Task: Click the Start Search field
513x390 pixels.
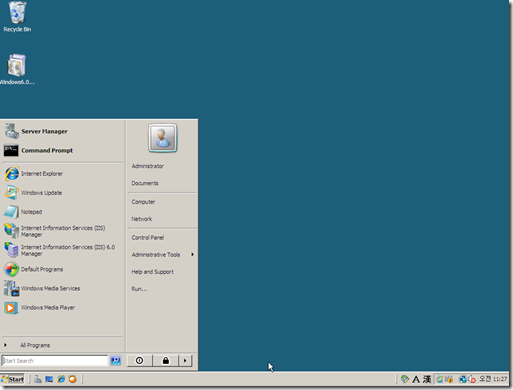Action: coord(54,361)
